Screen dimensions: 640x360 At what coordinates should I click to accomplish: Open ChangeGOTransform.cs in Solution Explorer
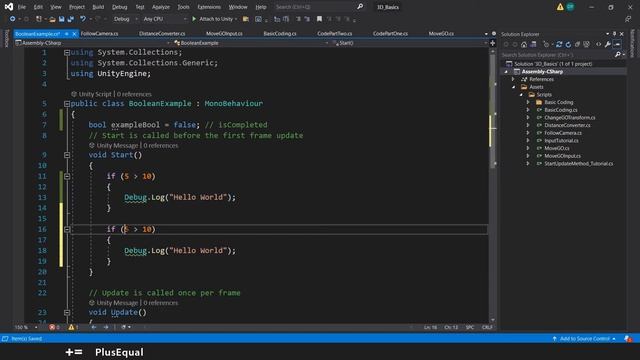[x=570, y=118]
